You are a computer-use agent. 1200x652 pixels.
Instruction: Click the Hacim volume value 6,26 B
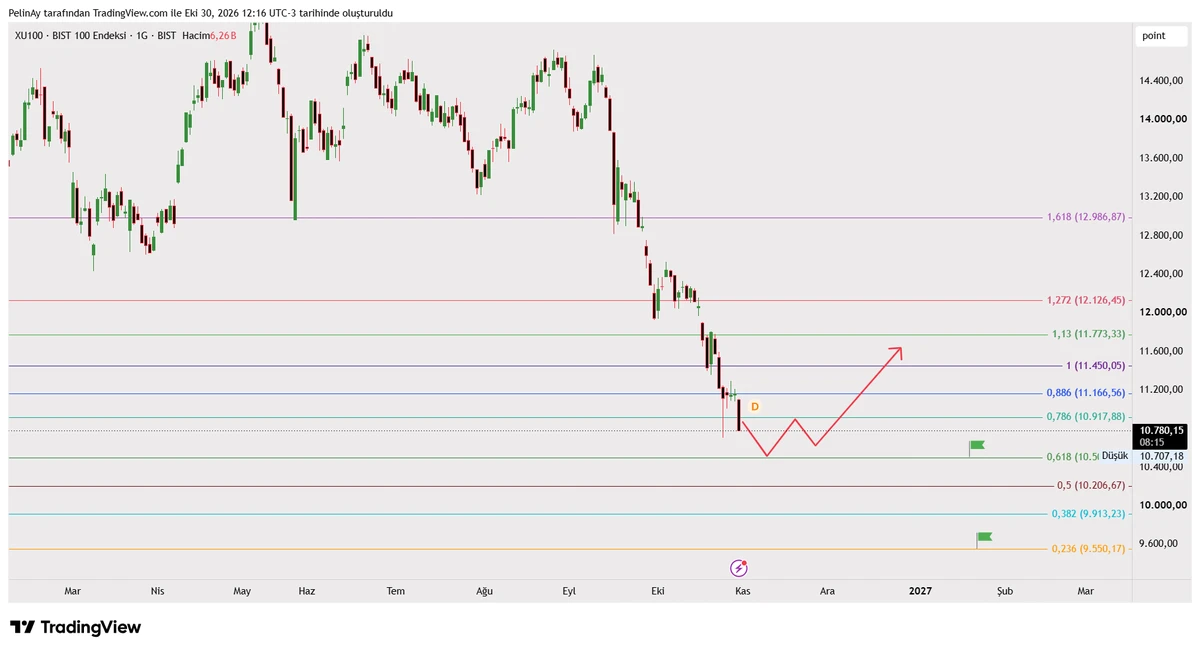[223, 35]
